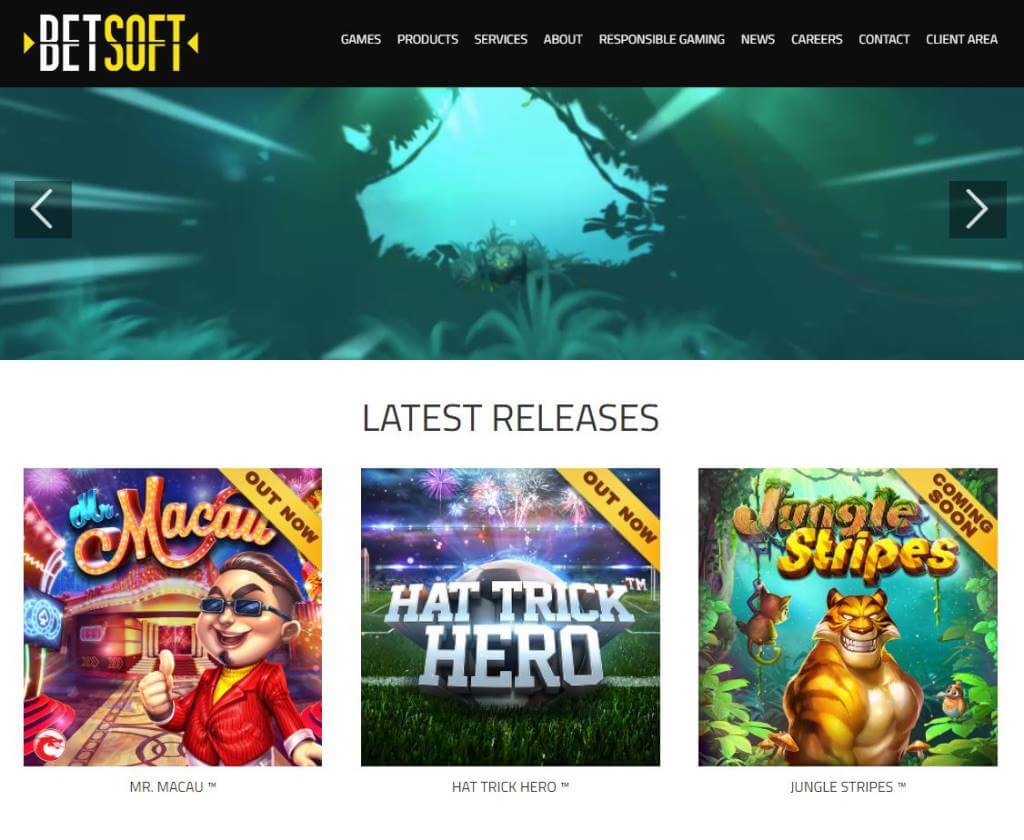Advance carousel with right arrow
Viewport: 1024px width, 840px height.
coord(977,209)
